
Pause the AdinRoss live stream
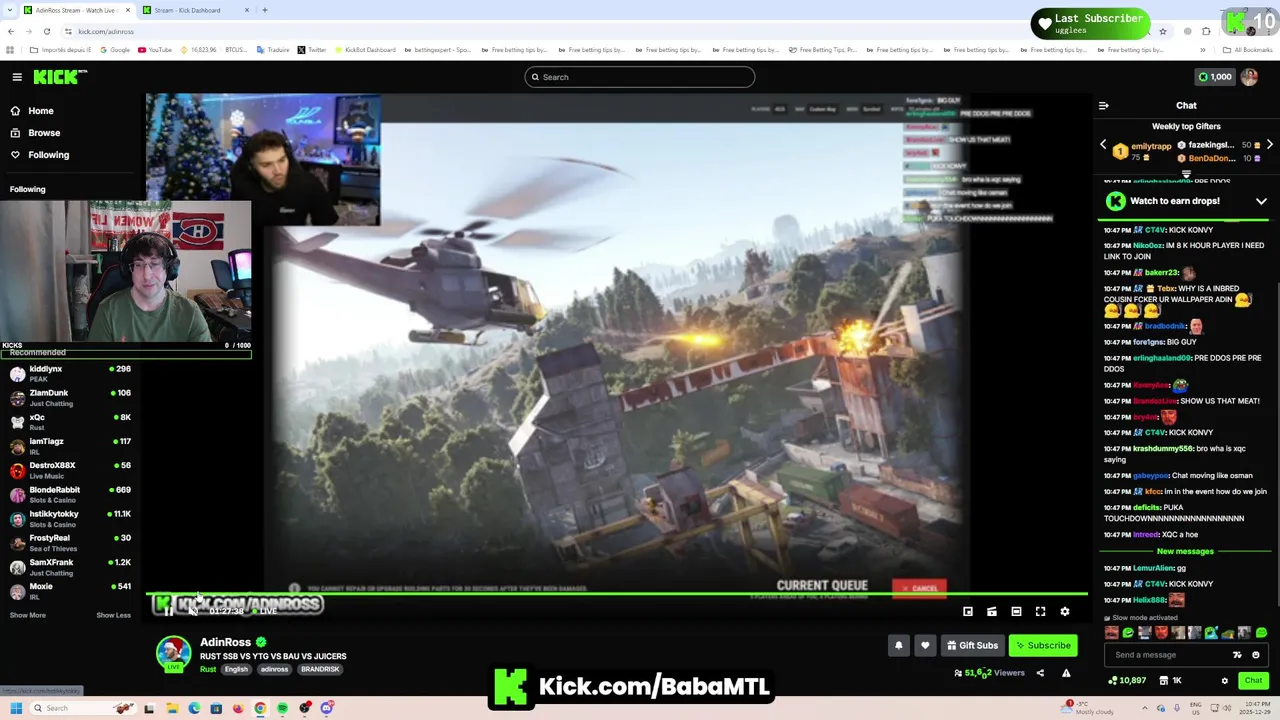coord(167,610)
